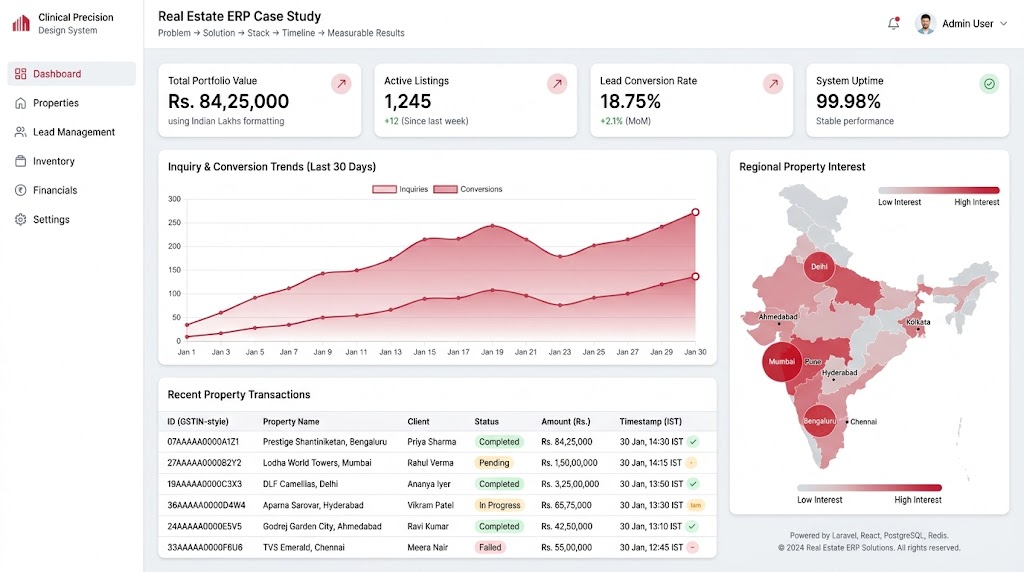
Task: Click the Mumbai bubble on the map
Action: 782,361
